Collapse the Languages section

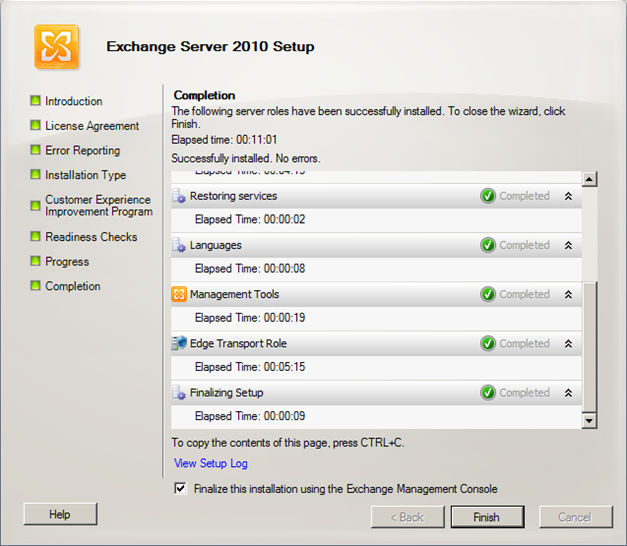click(x=568, y=245)
